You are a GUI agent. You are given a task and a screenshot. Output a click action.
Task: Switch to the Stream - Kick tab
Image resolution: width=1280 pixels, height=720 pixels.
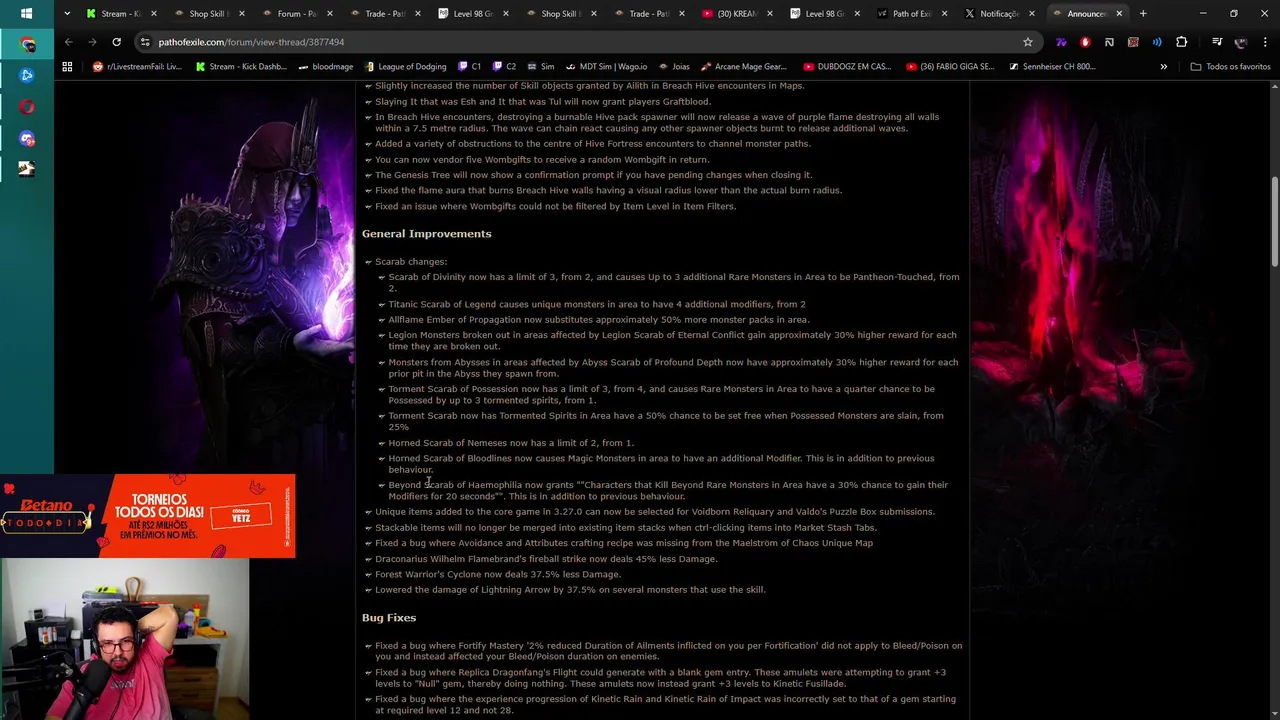point(120,13)
